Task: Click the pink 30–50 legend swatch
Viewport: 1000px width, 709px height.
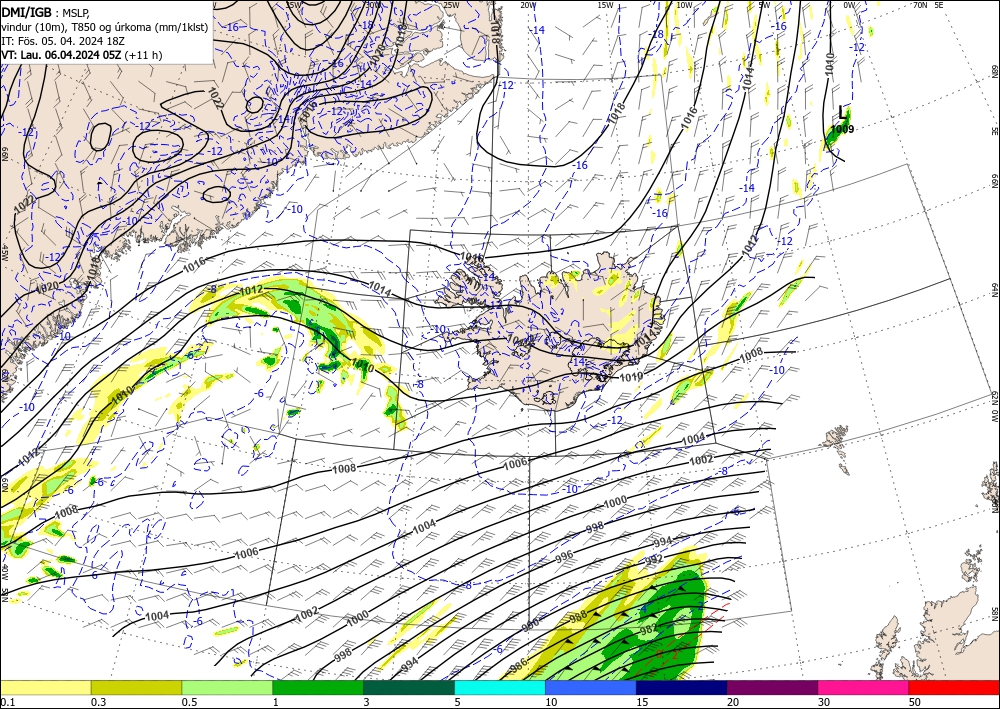Action: click(x=863, y=687)
